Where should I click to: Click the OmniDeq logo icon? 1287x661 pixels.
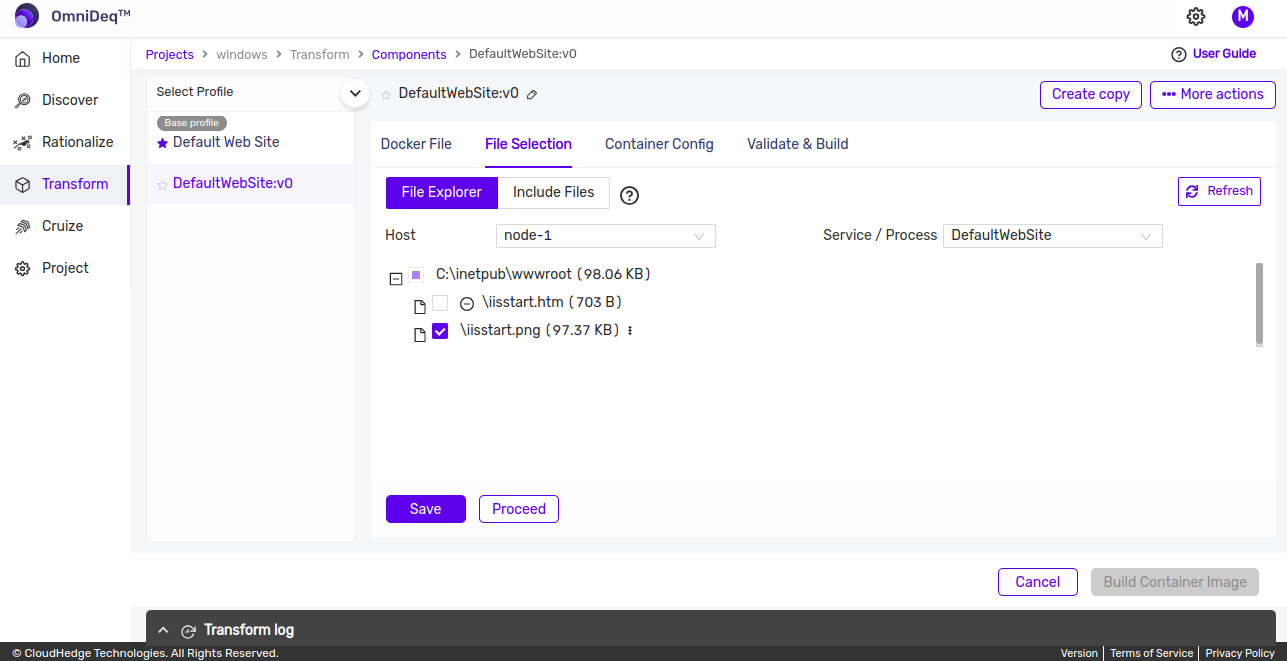click(x=27, y=16)
